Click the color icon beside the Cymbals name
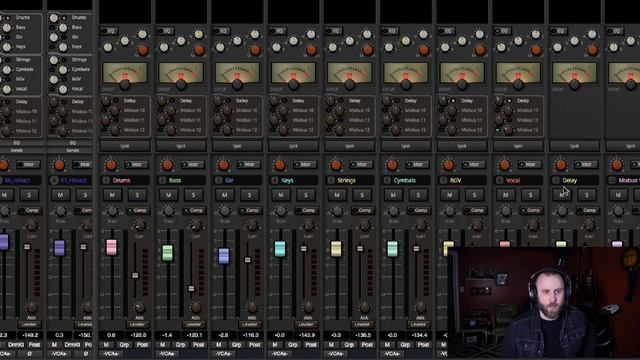Screen dimensions: 640x360 pyautogui.click(x=387, y=180)
